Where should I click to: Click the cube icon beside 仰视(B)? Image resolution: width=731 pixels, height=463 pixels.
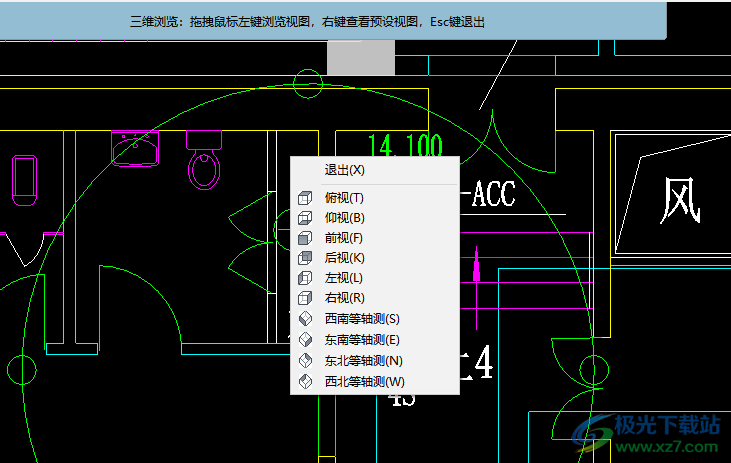tap(305, 218)
